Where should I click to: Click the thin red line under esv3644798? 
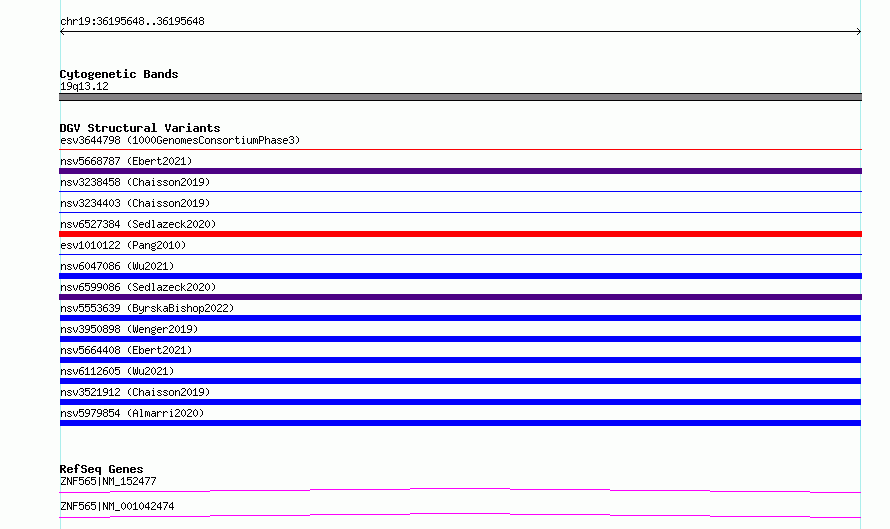(460, 149)
